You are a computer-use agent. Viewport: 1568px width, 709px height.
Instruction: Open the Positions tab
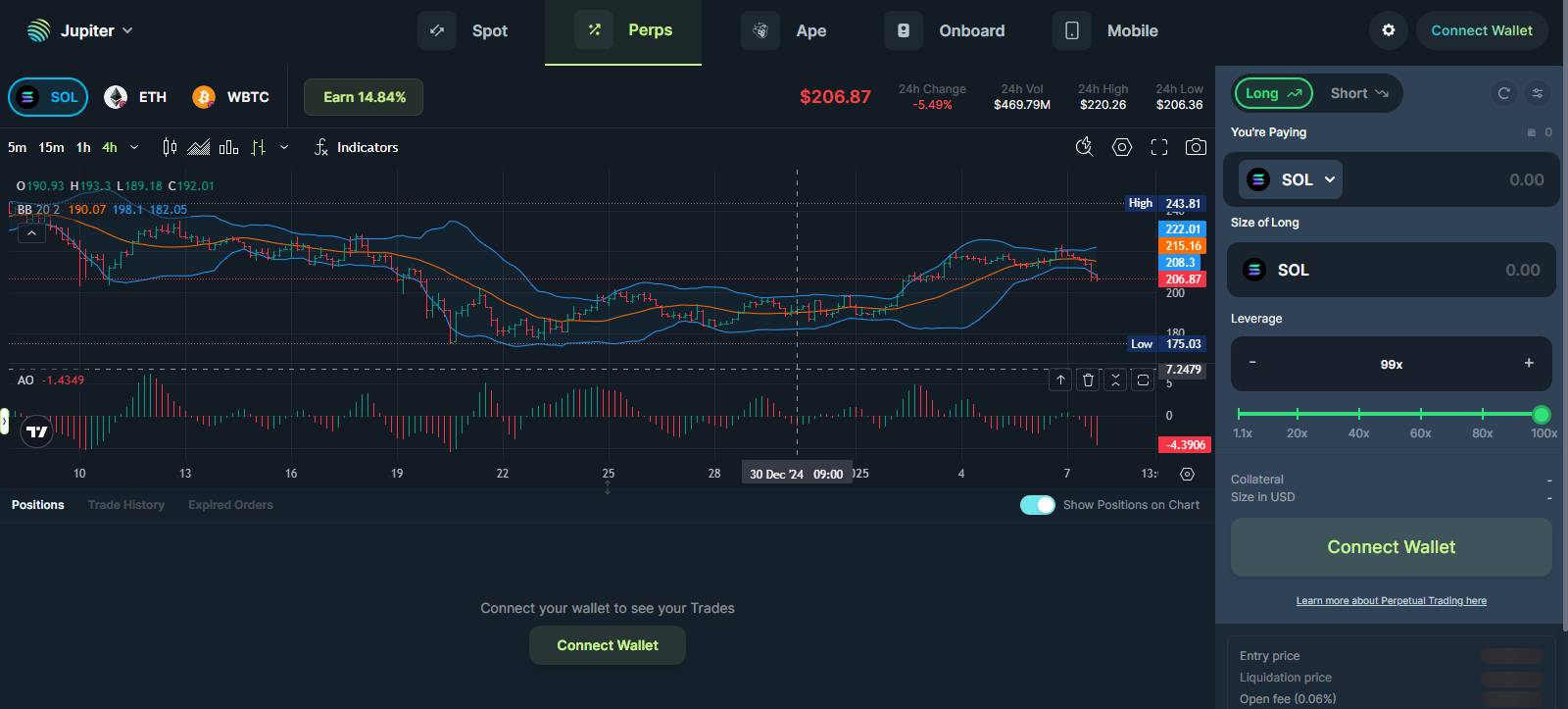(x=37, y=505)
